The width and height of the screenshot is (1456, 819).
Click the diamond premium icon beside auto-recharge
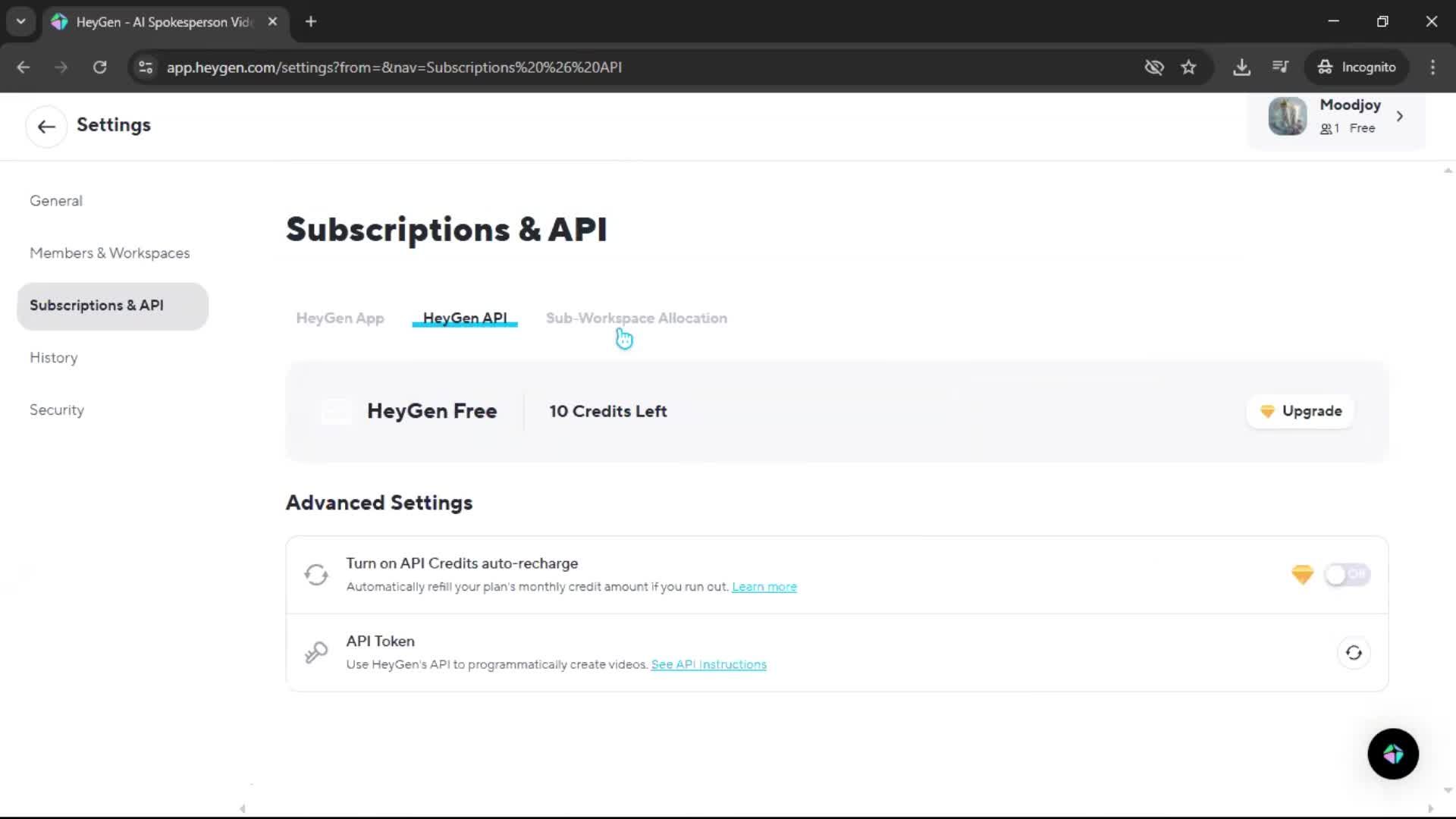click(1302, 575)
